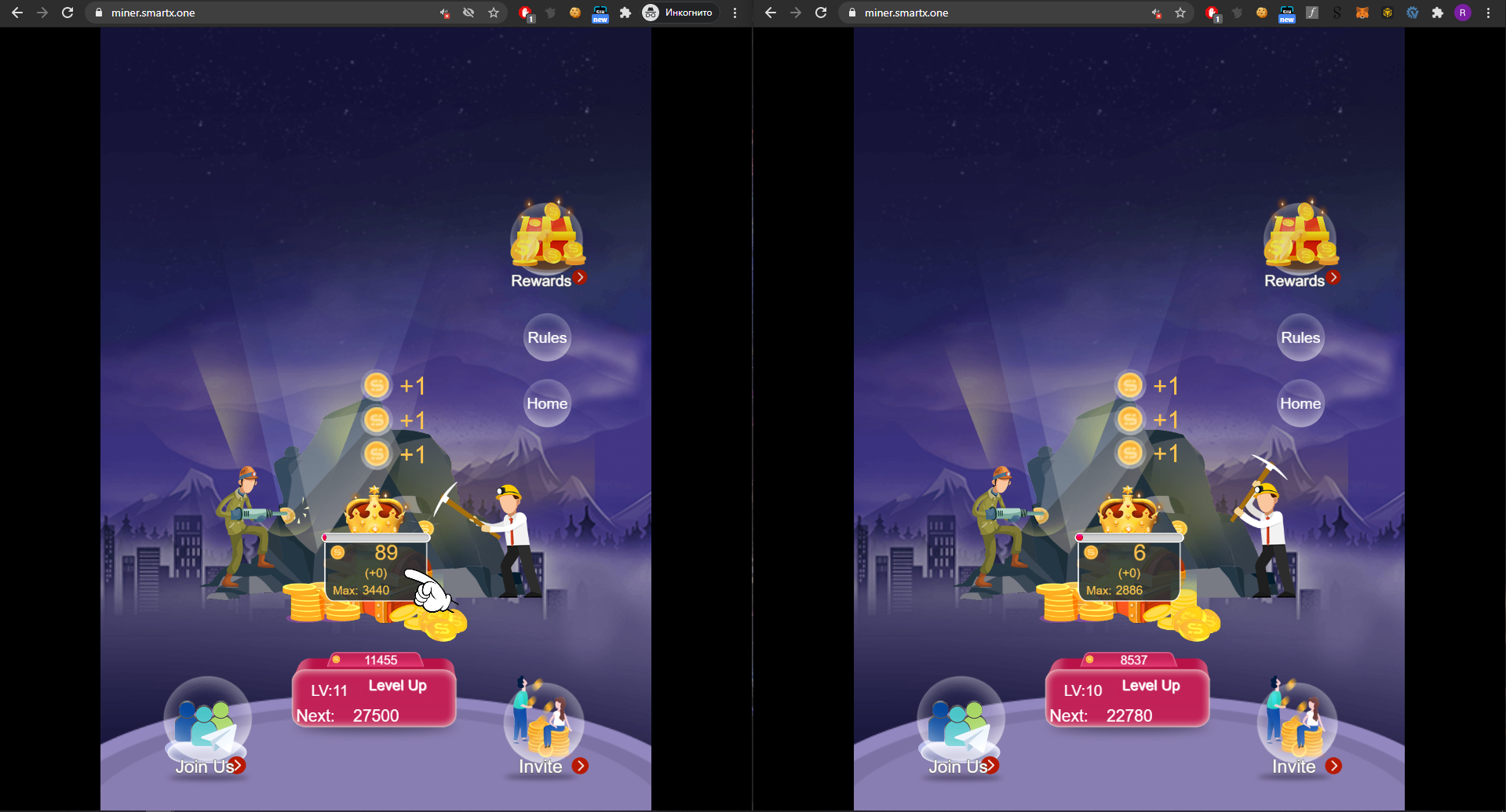1506x812 pixels.
Task: Click the 8537 coin balance
Action: 1134,660
